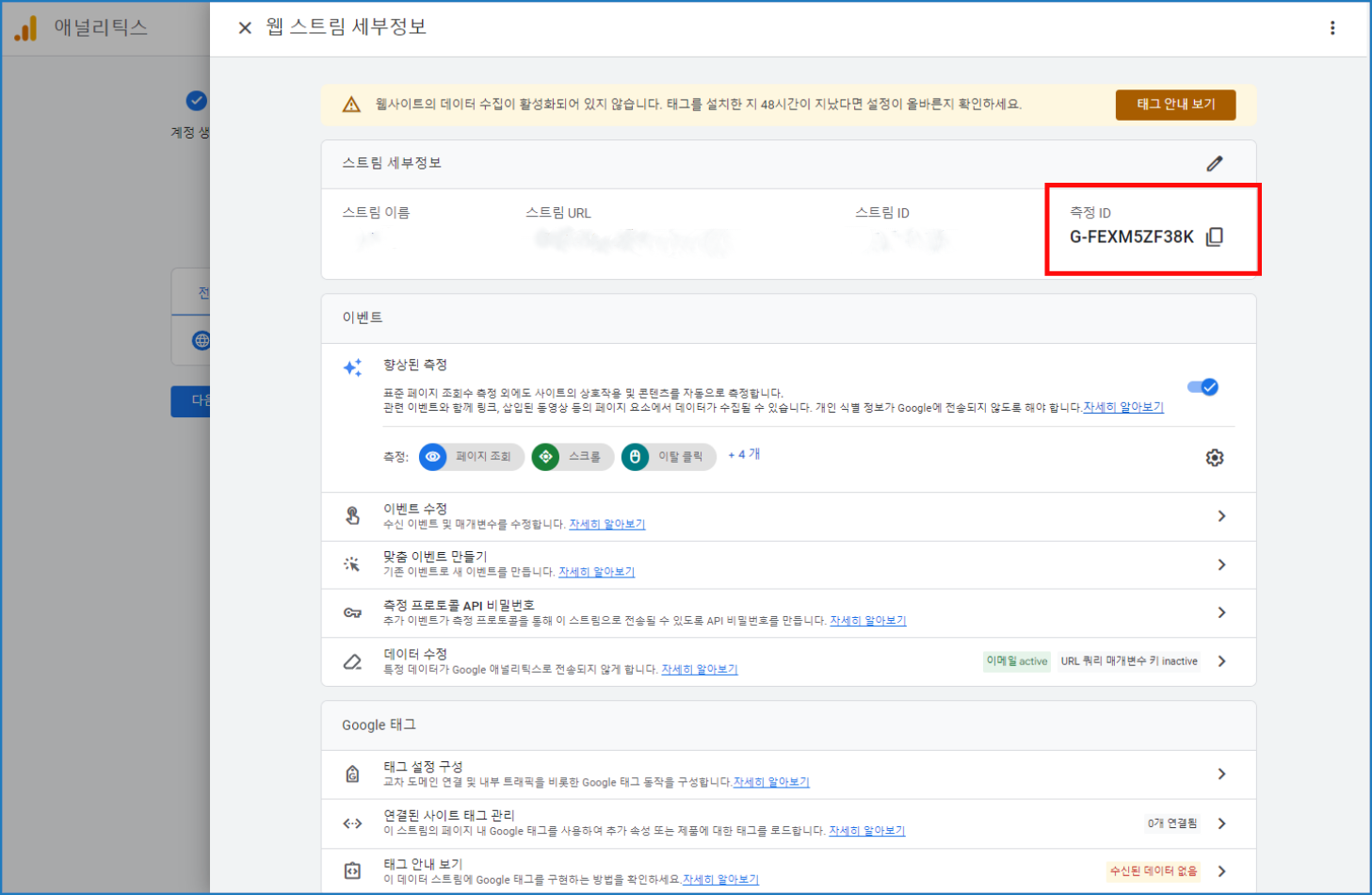The height and width of the screenshot is (895, 1372).
Task: Open 자세히 알아보기 link under 향상된 측정
Action: coord(1123,408)
